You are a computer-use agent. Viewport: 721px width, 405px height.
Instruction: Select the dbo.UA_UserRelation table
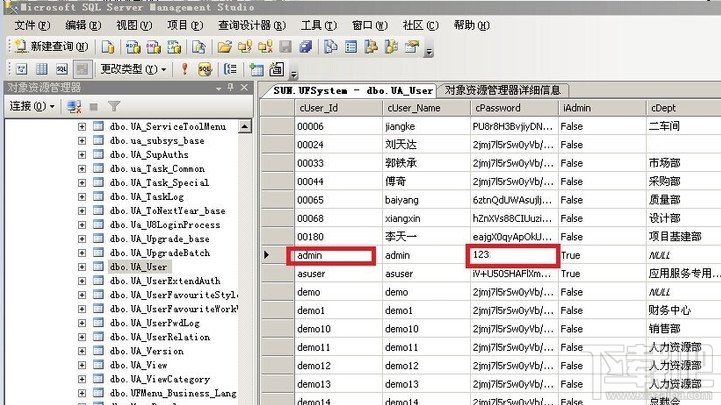click(160, 337)
